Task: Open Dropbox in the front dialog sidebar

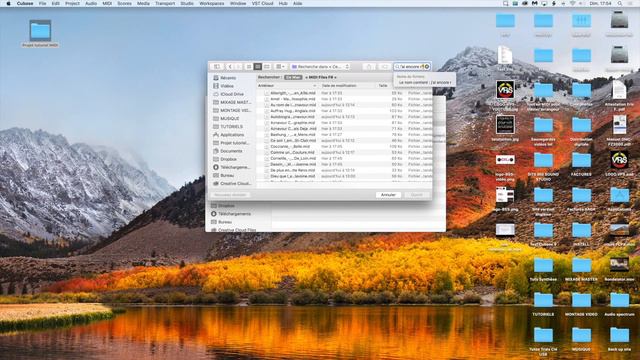Action: point(225,160)
